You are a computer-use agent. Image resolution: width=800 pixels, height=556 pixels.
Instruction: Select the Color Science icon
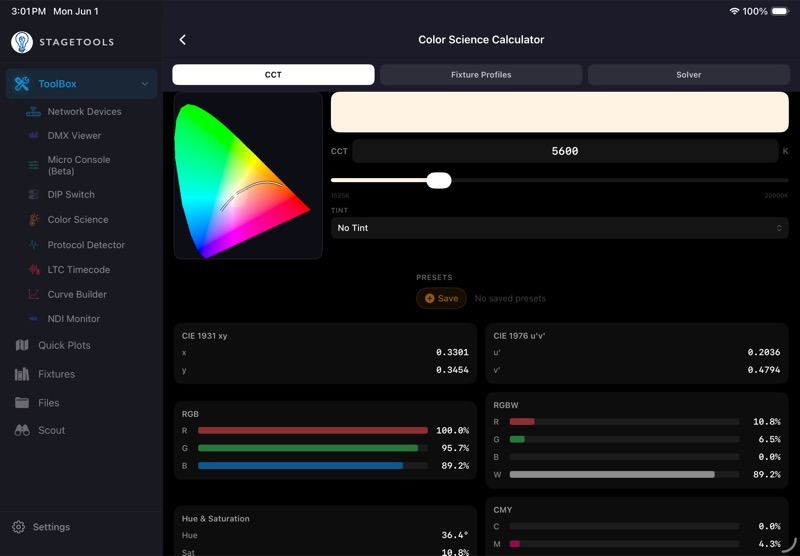click(x=34, y=220)
